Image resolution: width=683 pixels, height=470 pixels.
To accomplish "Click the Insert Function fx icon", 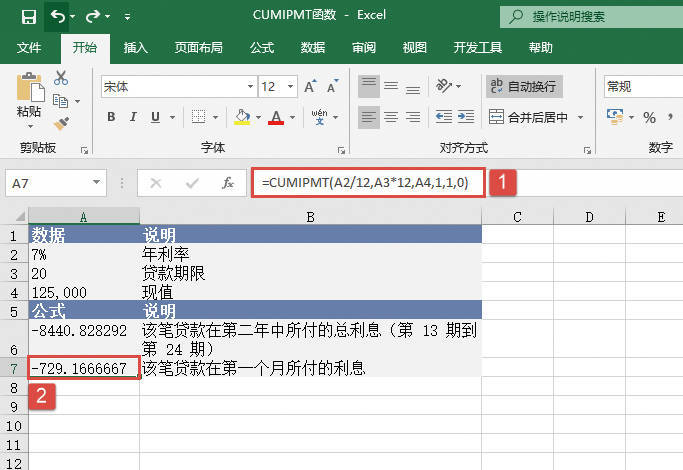I will coord(228,183).
